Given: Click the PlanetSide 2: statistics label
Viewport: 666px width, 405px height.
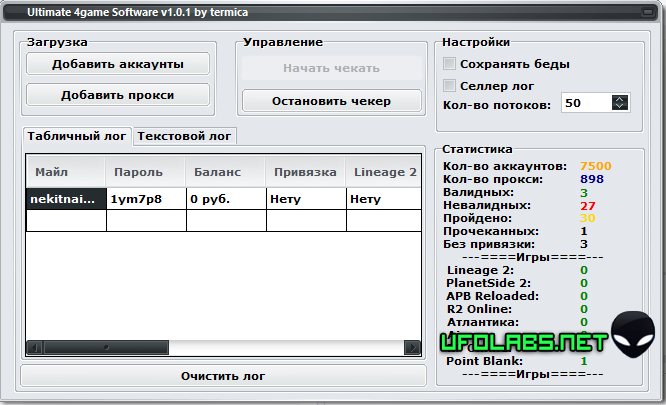Looking at the screenshot, I should [488, 283].
